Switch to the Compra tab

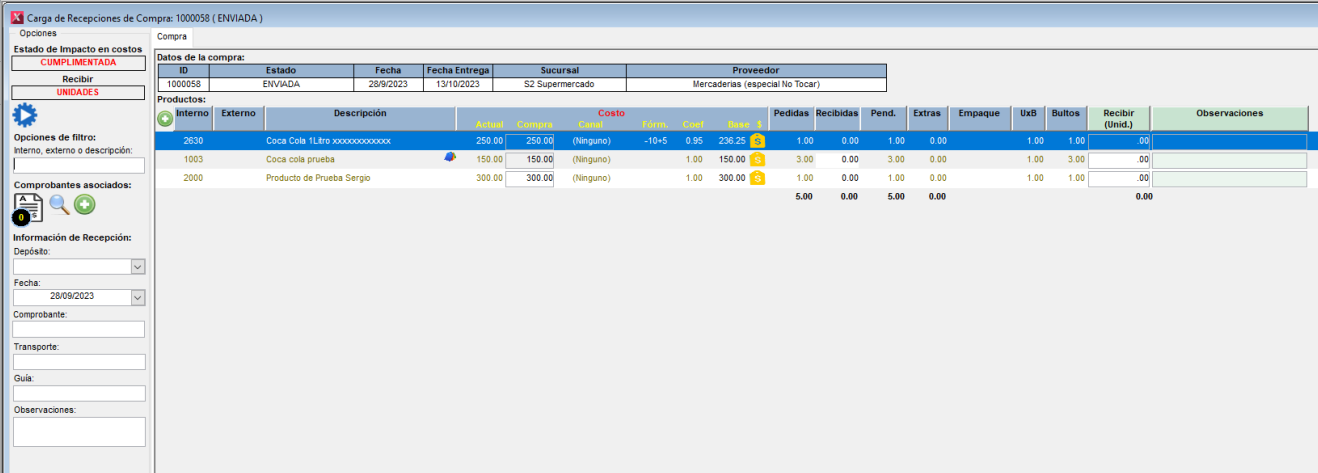click(172, 36)
